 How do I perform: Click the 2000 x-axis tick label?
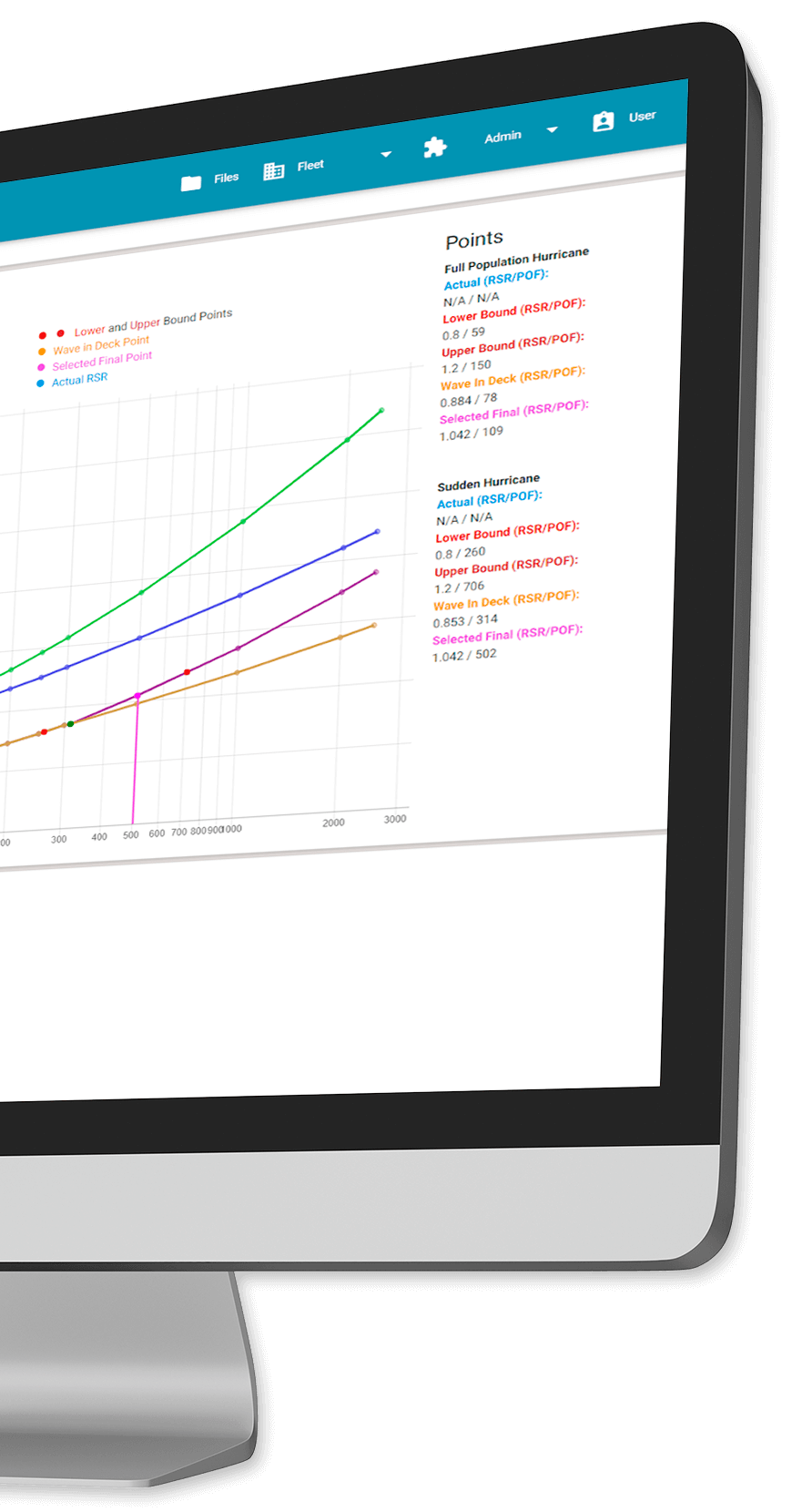point(333,822)
